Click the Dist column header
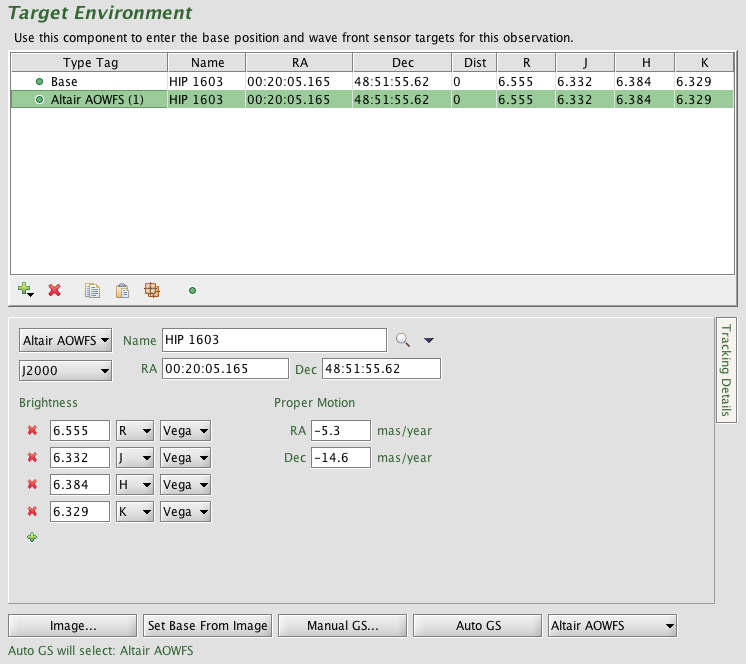Screen dimensions: 746x664 click(474, 62)
